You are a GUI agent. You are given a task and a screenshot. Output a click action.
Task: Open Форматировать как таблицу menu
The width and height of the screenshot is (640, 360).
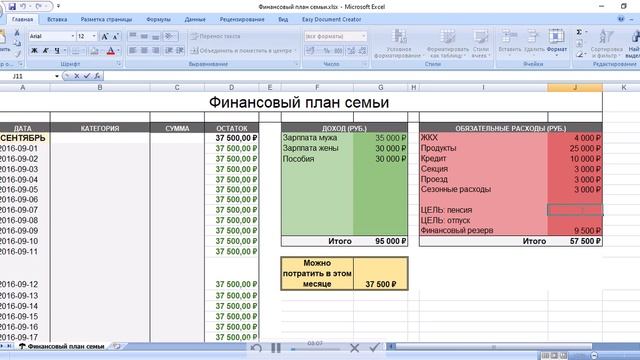point(447,44)
